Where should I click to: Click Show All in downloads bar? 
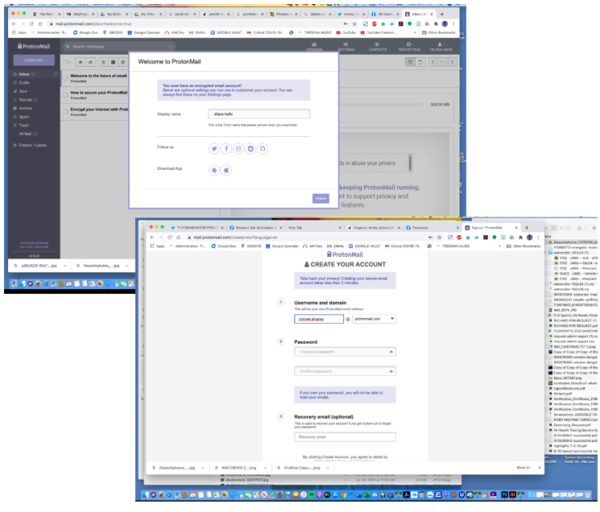522,467
